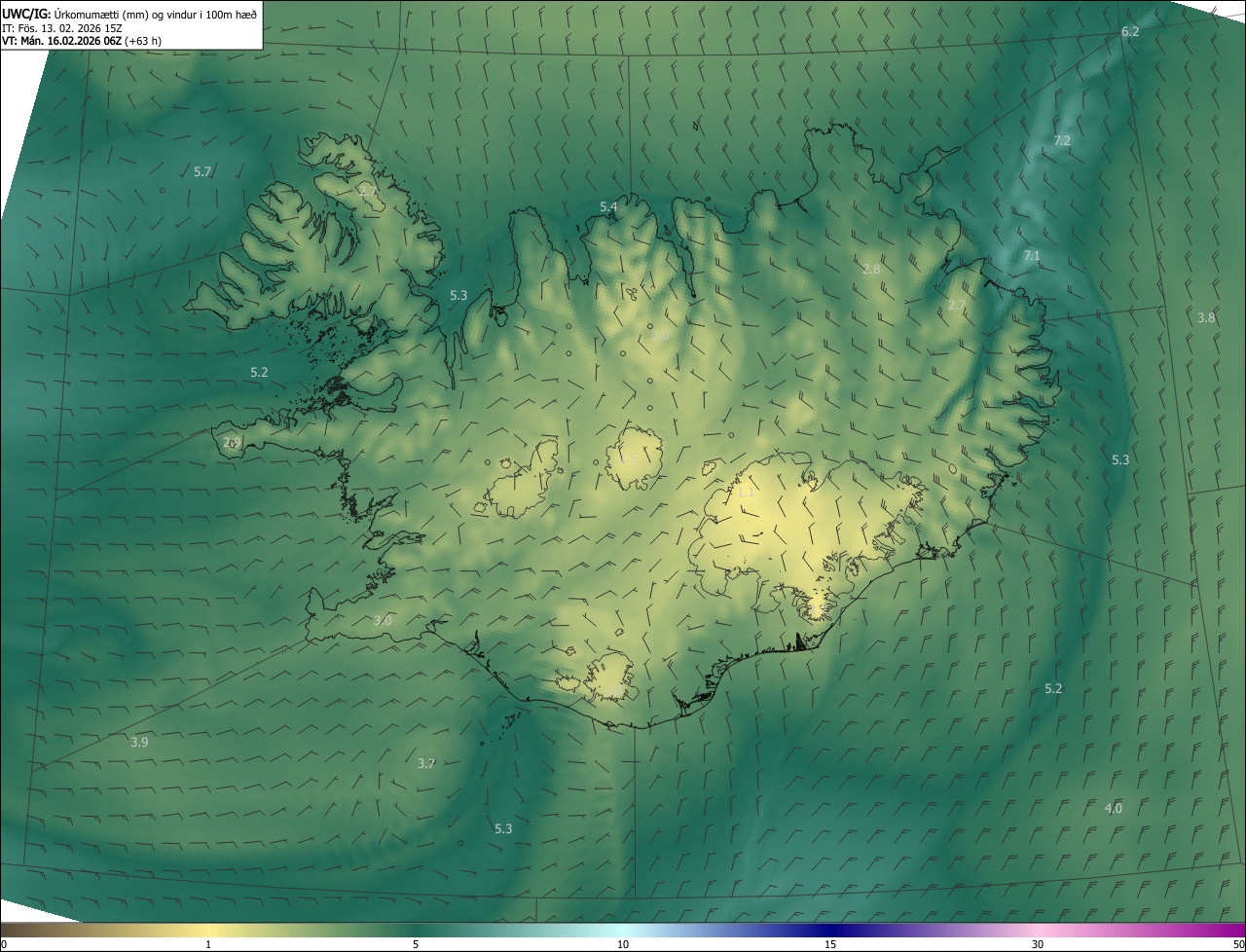Select the 3.0 value on Reykjanes peninsula
The height and width of the screenshot is (952, 1246).
[383, 621]
